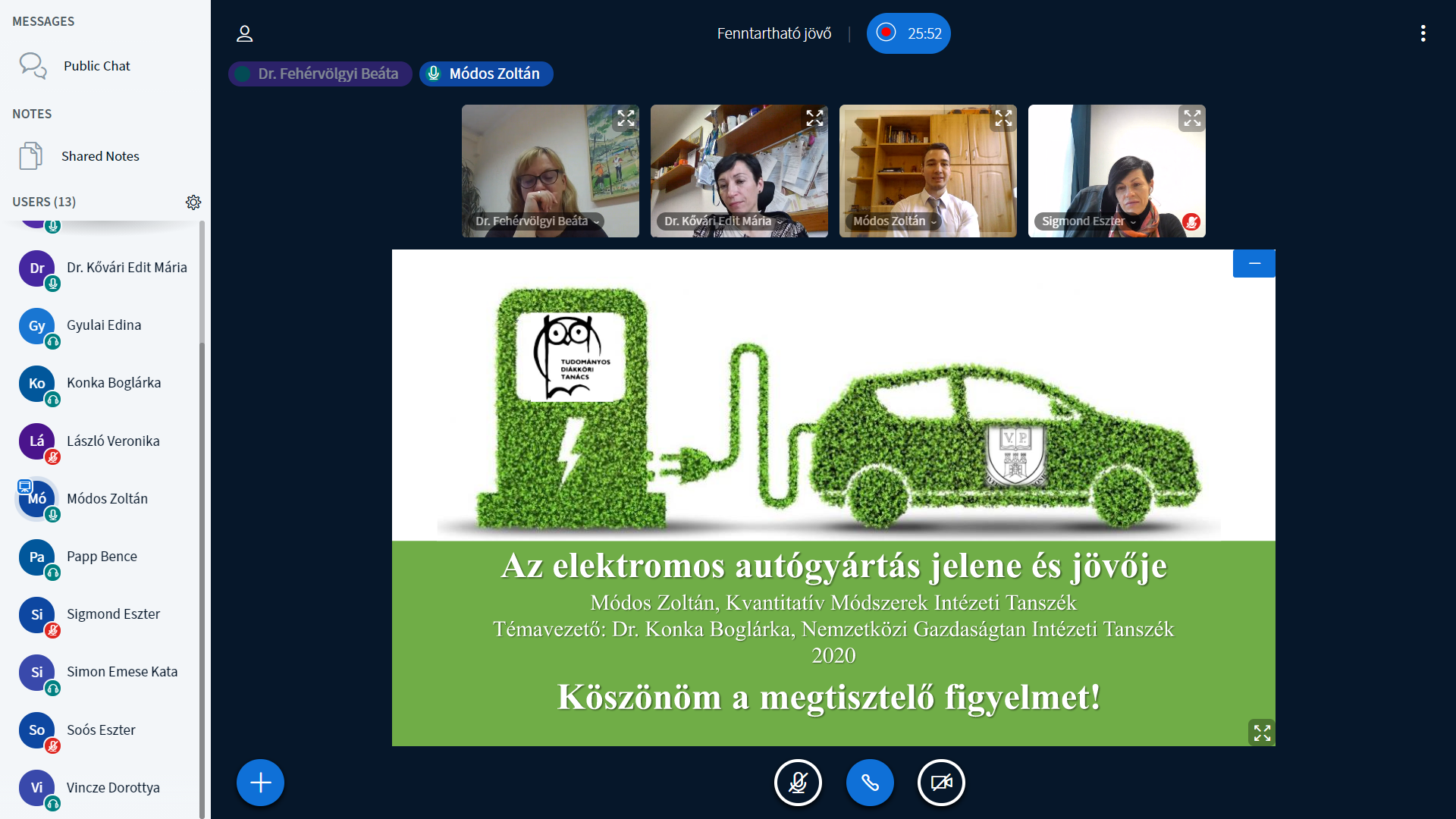
Task: Open the users settings gear
Action: coord(193,202)
